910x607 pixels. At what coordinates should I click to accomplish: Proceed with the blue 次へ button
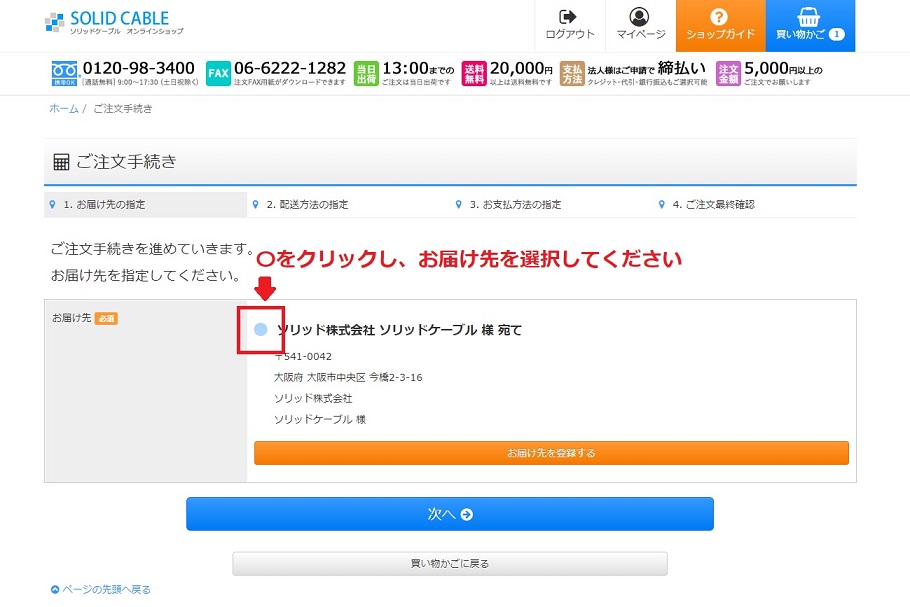click(450, 514)
